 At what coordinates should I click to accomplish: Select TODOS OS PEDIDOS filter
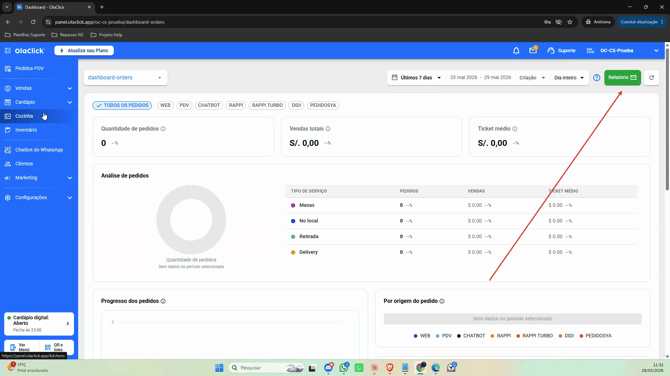pos(122,105)
